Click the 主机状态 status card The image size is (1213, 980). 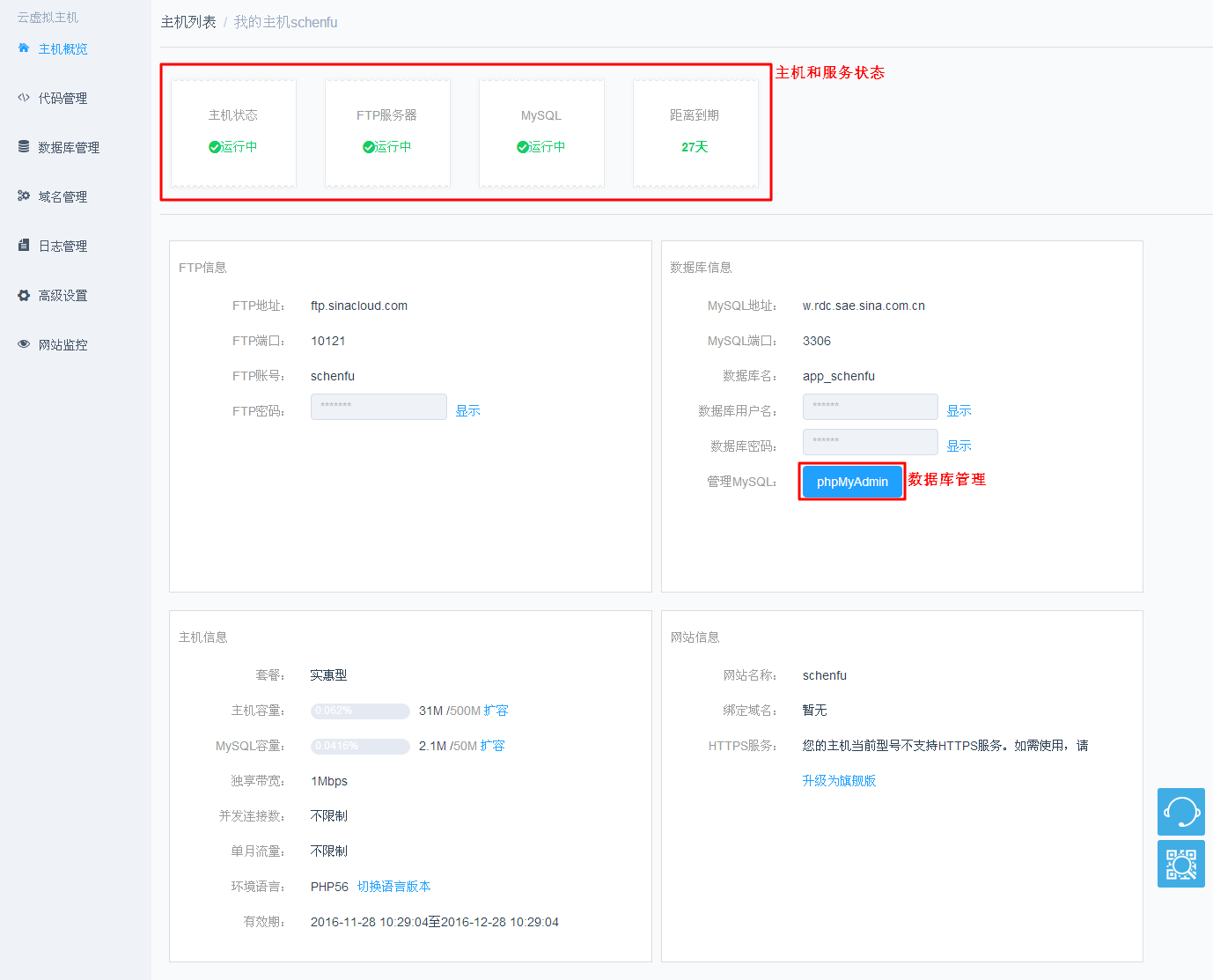pyautogui.click(x=233, y=133)
